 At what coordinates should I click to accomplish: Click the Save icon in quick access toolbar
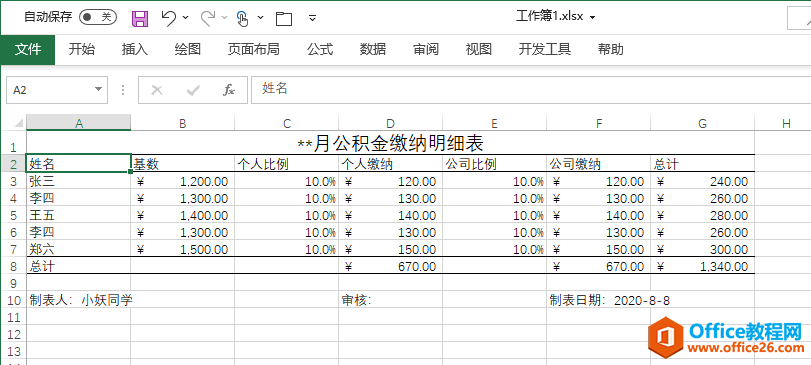tap(140, 19)
